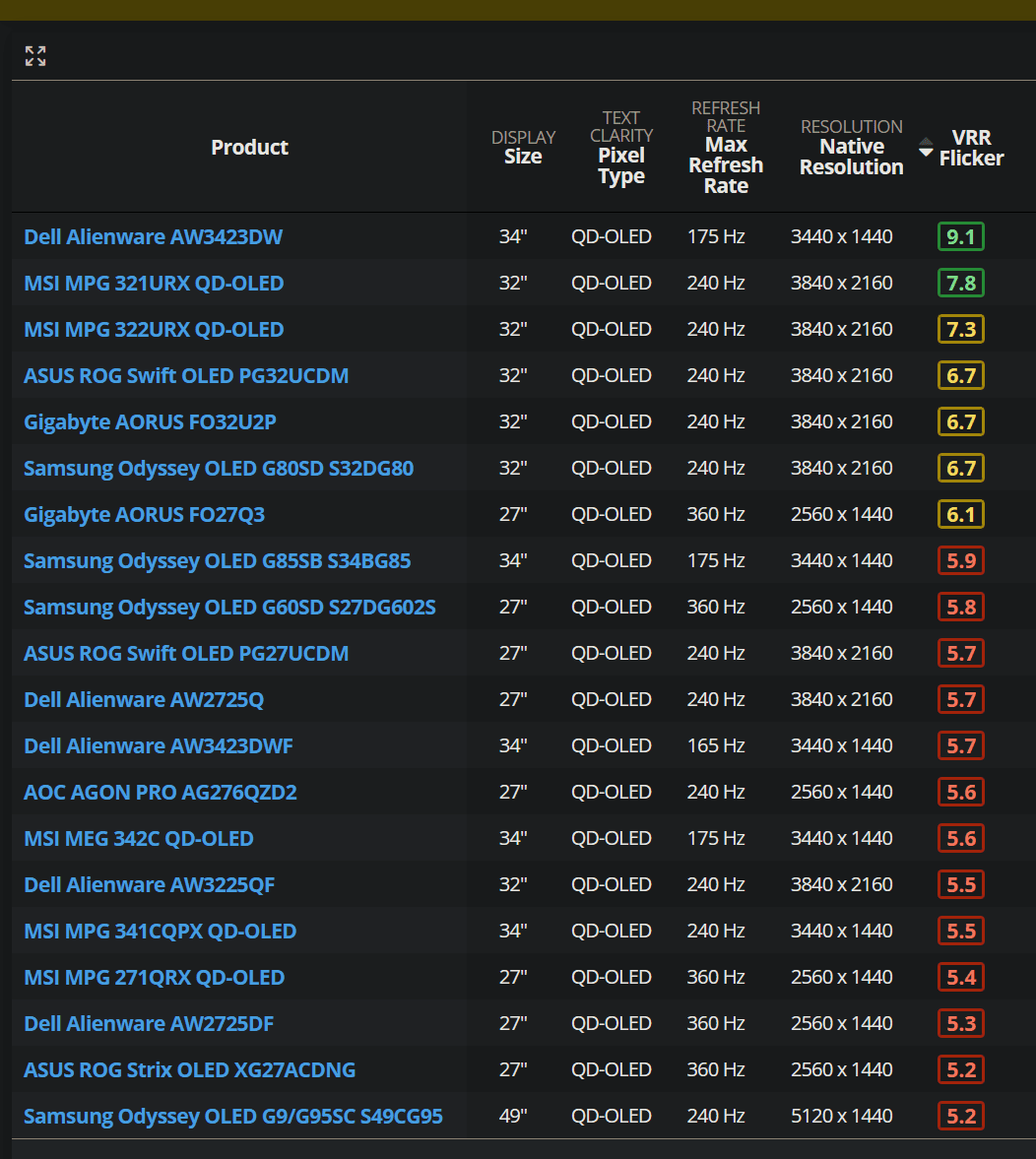Click the 5120 x 1440 resolution cell
This screenshot has height=1159, width=1036.
tap(842, 1116)
